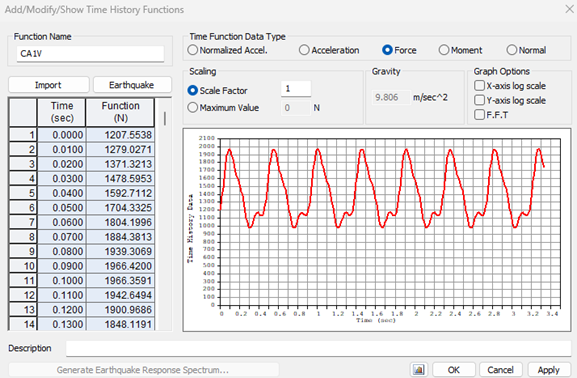This screenshot has height=378, width=577.
Task: Confirm with the OK button
Action: click(x=453, y=370)
